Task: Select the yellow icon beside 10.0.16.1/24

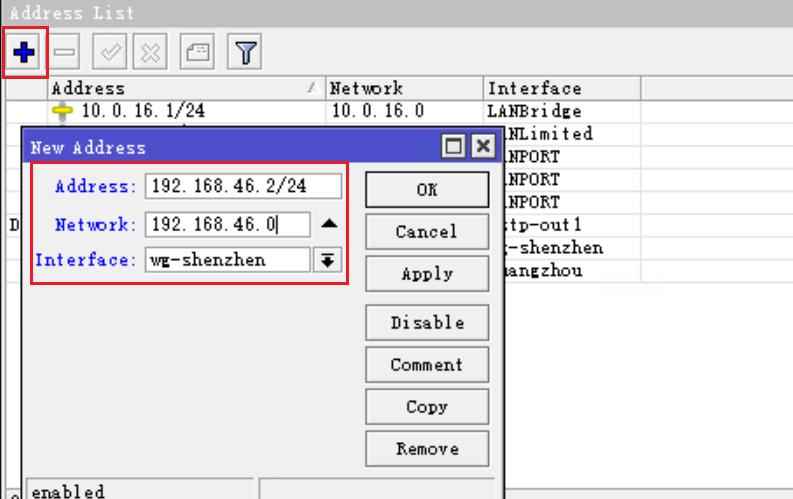Action: coord(62,111)
